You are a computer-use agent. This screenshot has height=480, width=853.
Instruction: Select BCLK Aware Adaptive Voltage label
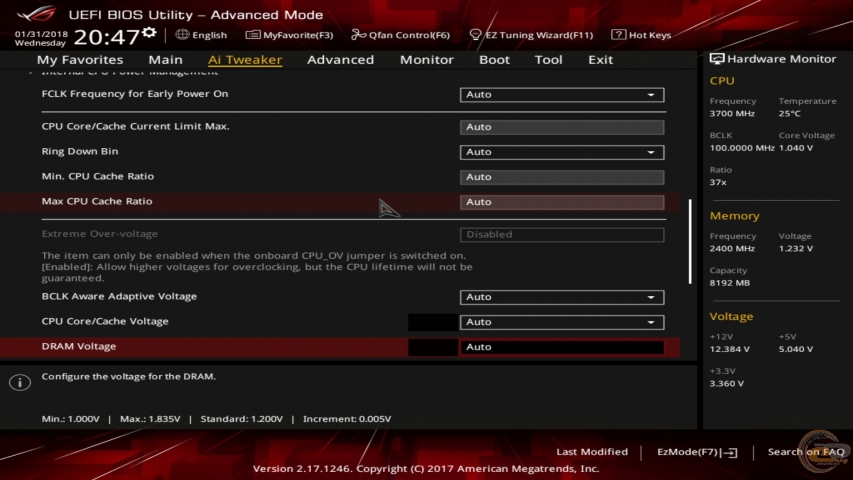(119, 296)
